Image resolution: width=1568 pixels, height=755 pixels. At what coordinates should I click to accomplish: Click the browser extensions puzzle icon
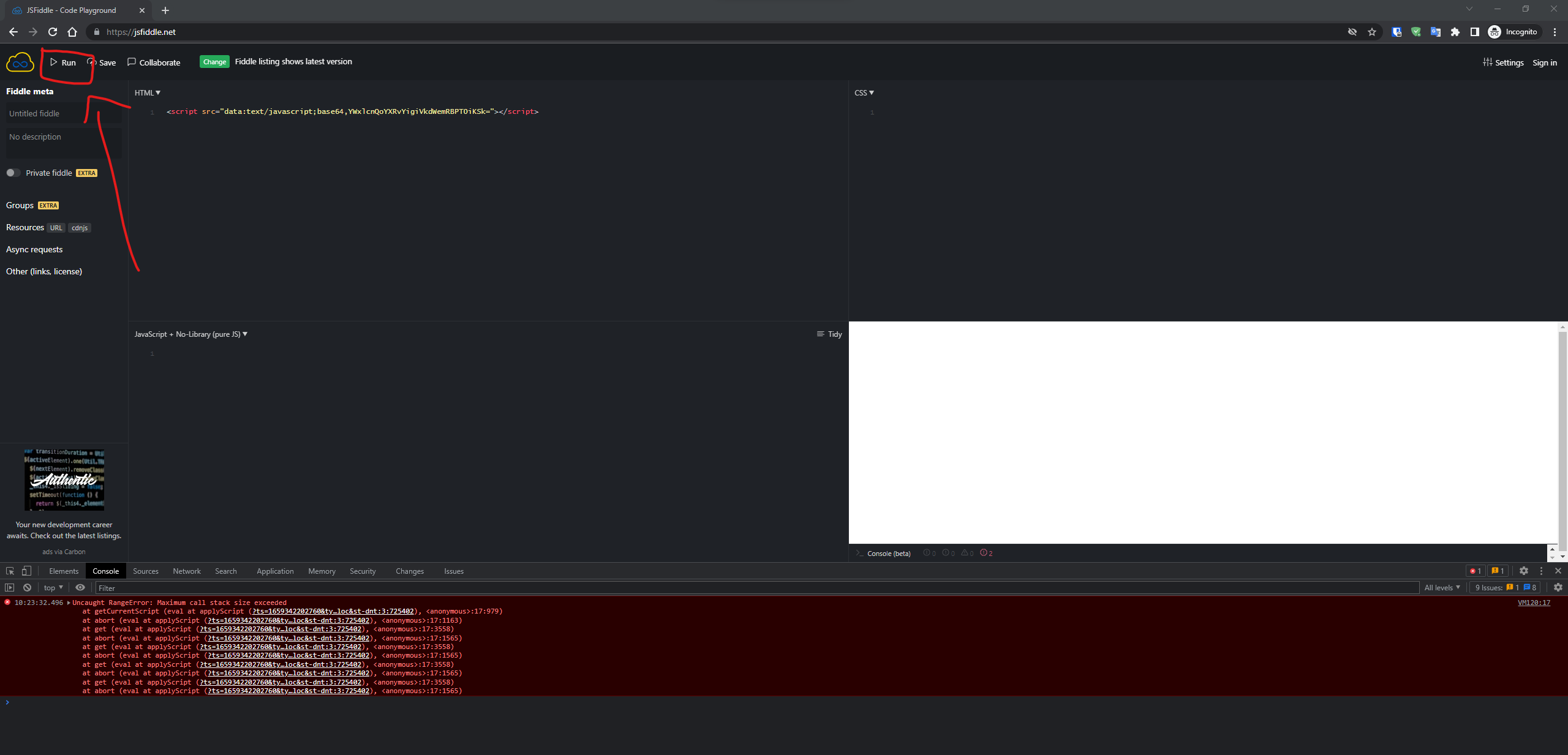[x=1456, y=32]
